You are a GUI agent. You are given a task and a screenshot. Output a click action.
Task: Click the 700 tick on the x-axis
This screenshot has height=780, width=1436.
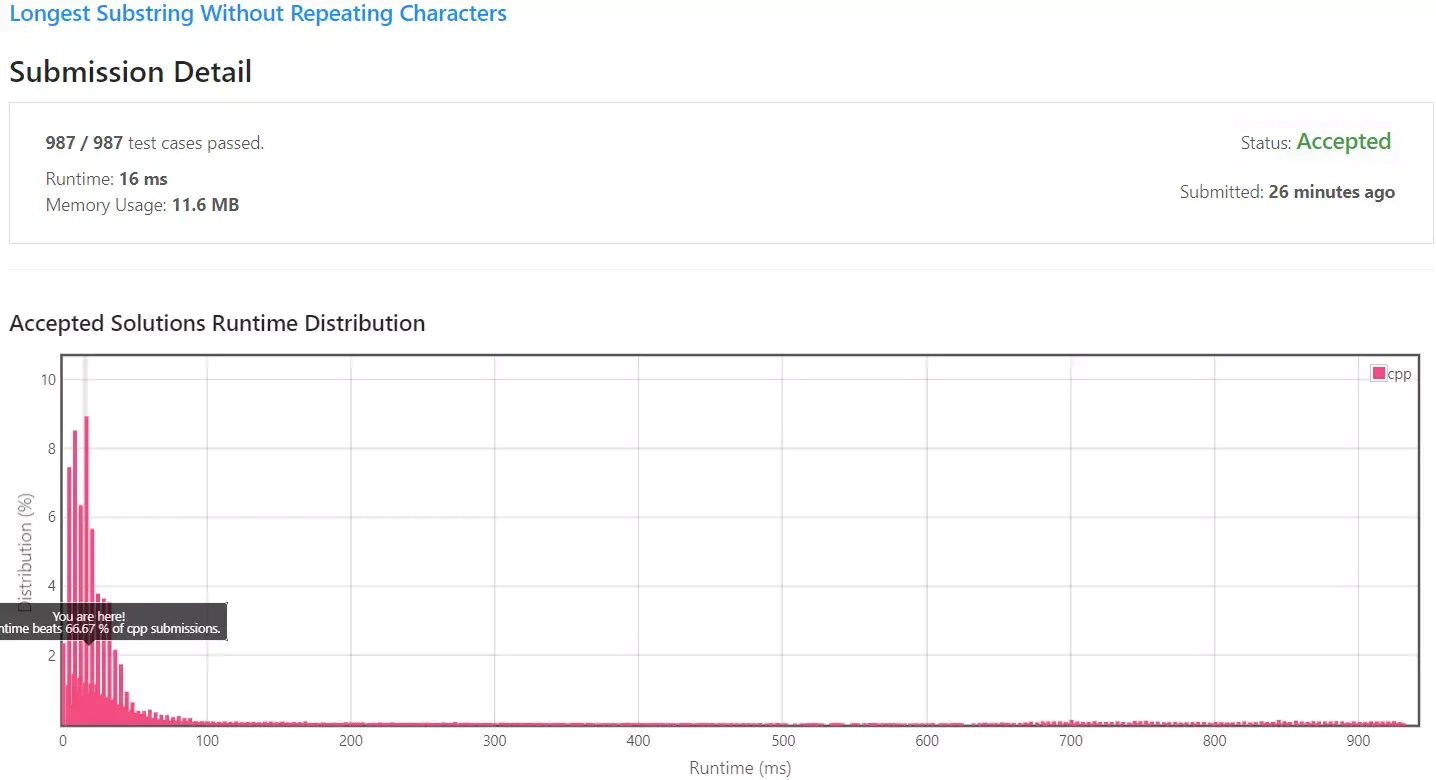tap(1071, 741)
